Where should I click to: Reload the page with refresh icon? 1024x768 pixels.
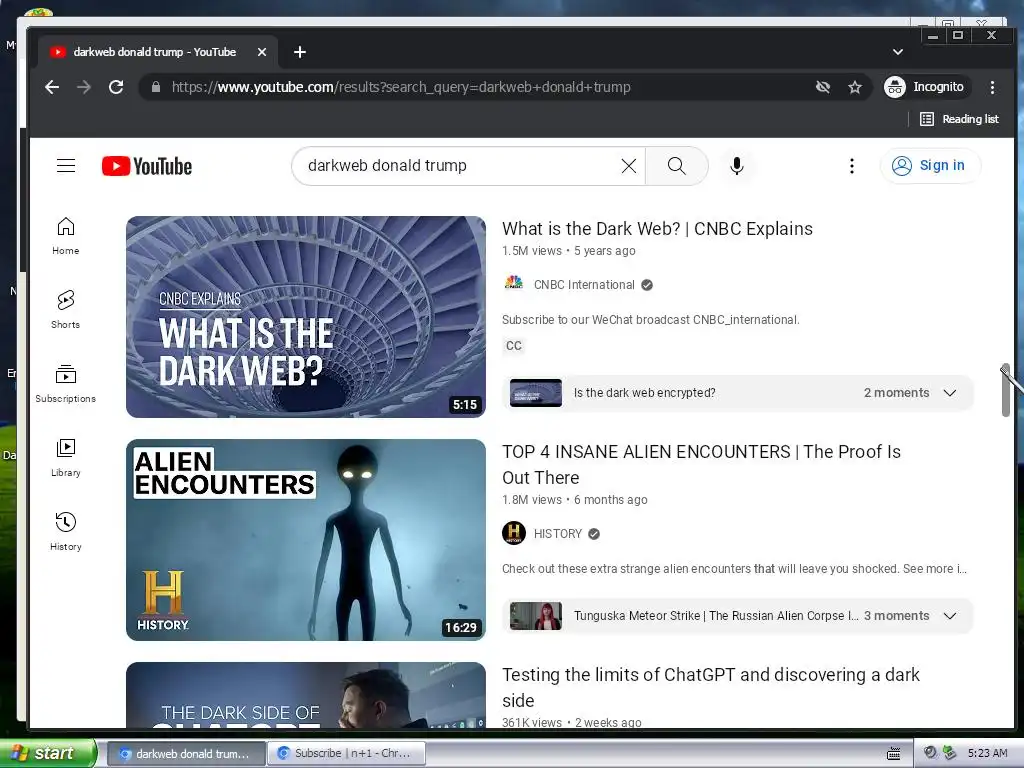[x=116, y=87]
